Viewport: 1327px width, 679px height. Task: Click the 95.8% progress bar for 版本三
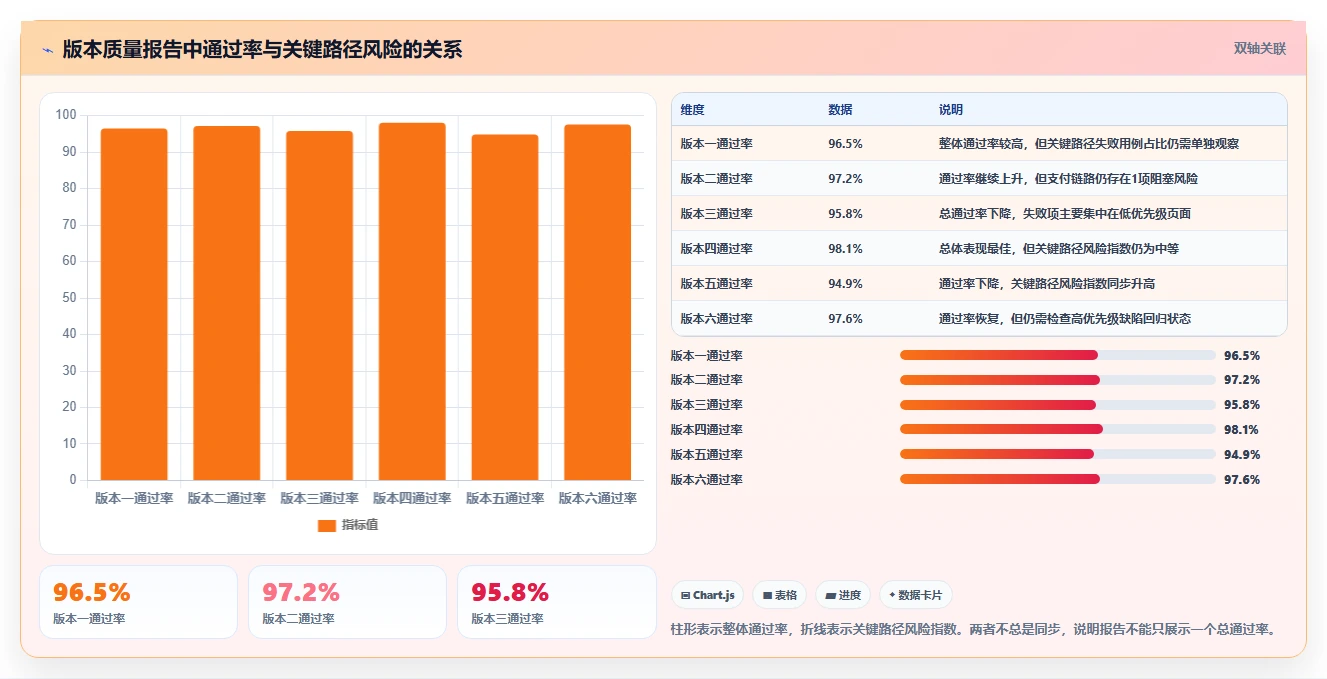click(1057, 405)
